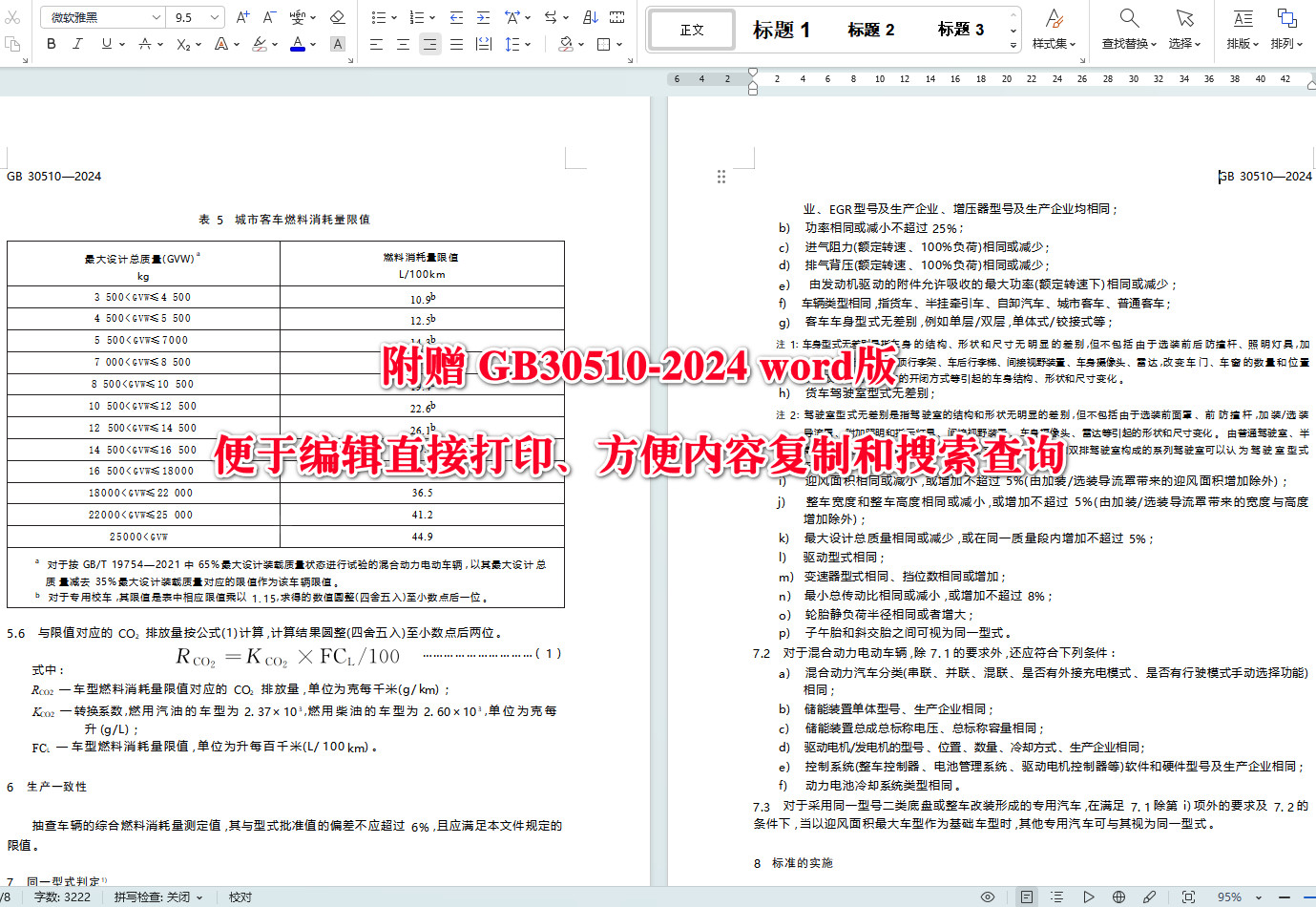Apply strikethrough to text
The width and height of the screenshot is (1316, 907).
click(144, 44)
